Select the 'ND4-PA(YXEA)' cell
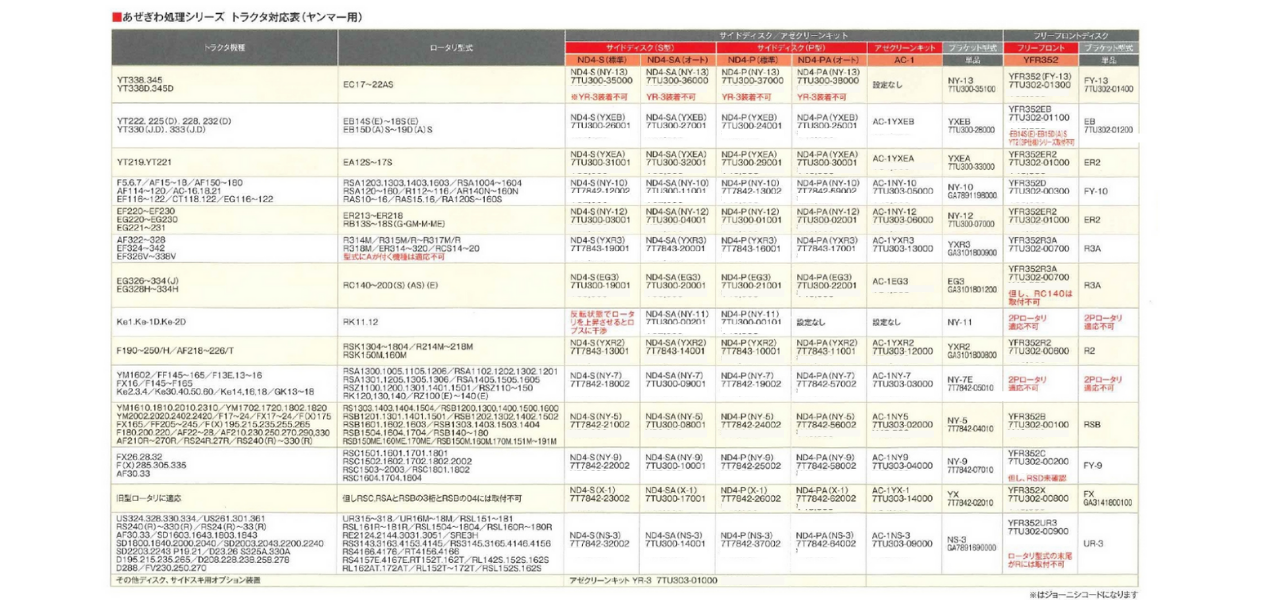Viewport: 1280px width, 600px height. click(829, 160)
